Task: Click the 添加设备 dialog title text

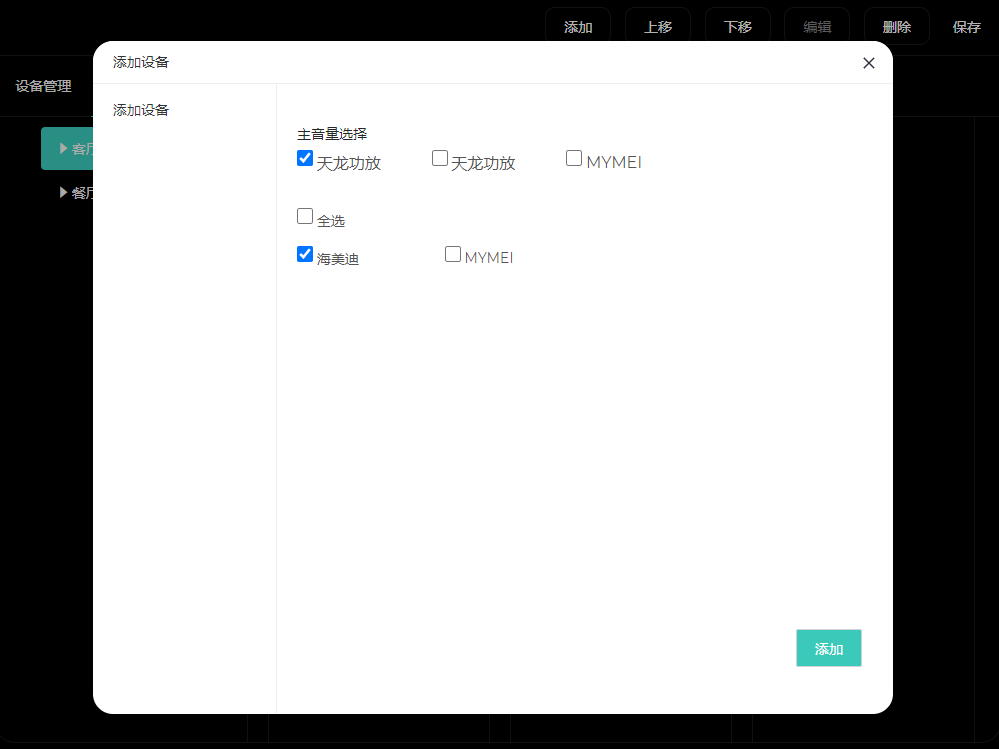Action: coord(141,62)
